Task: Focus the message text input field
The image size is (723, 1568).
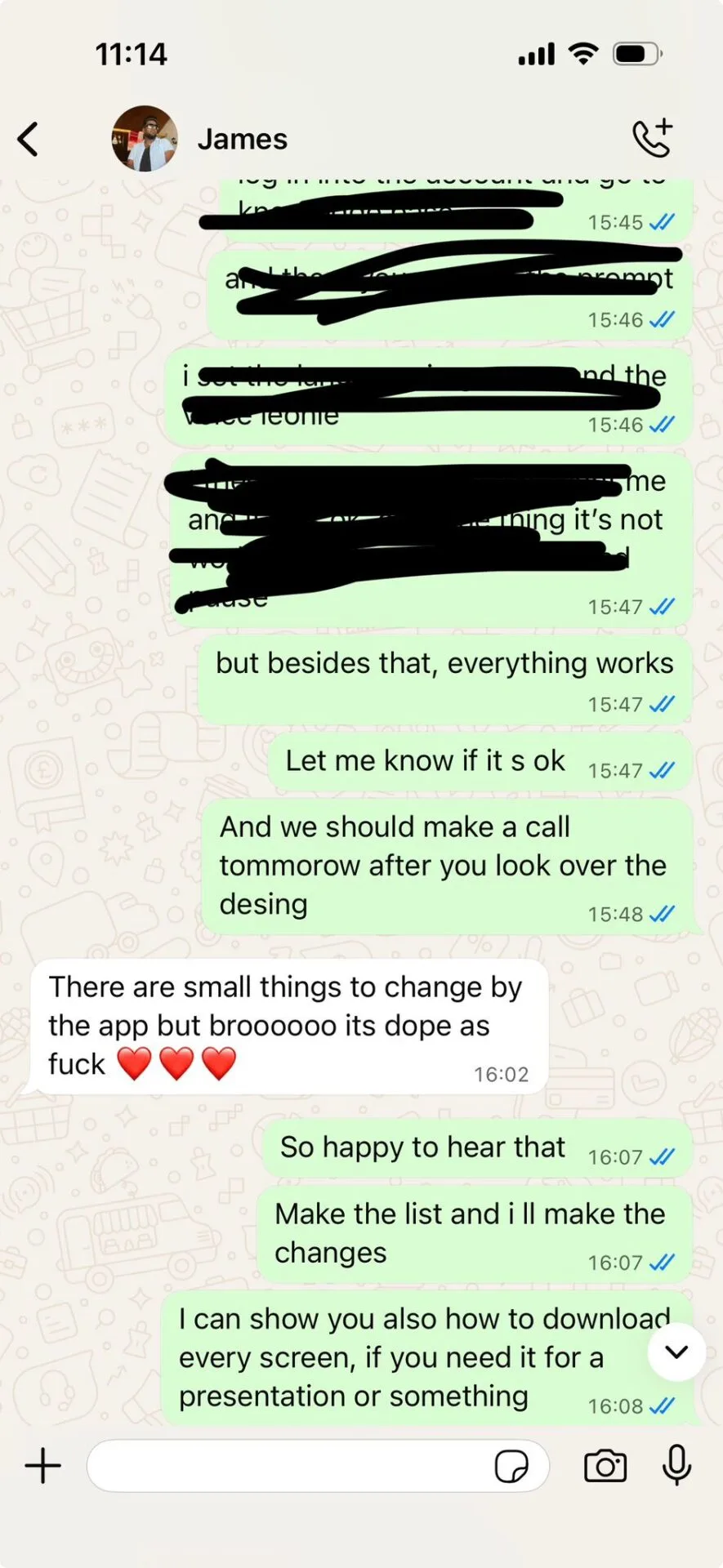Action: 318,1466
